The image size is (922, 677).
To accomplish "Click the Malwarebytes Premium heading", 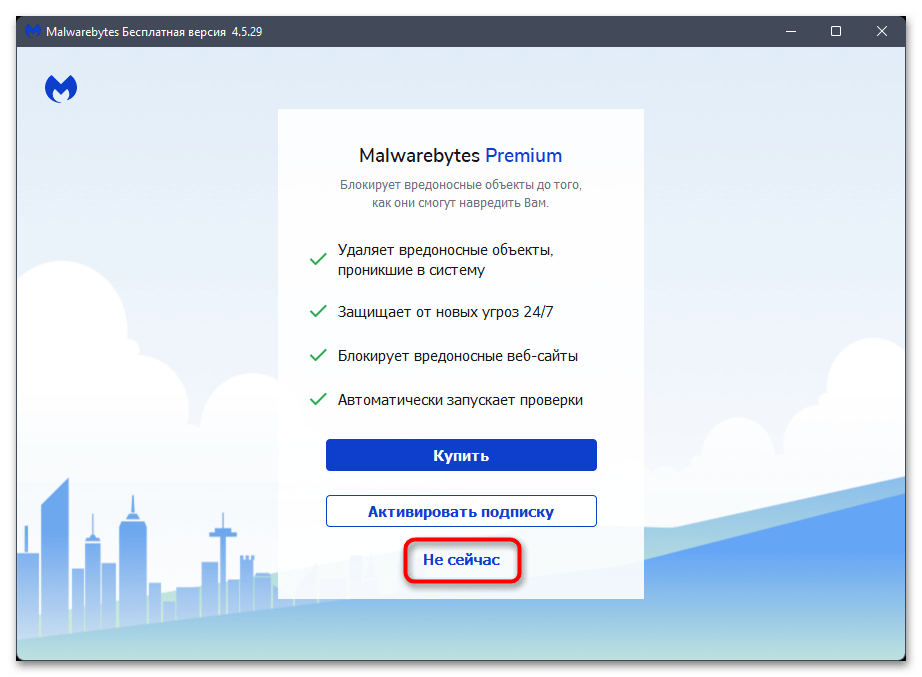I will click(x=460, y=155).
